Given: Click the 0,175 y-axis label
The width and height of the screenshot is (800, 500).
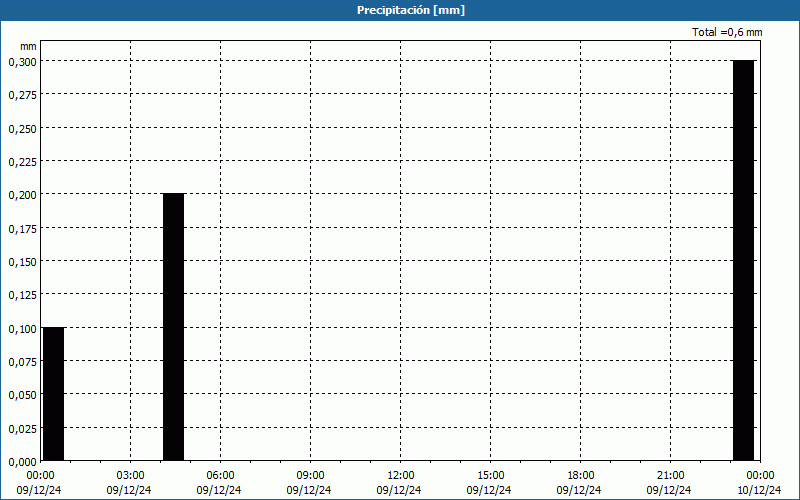Looking at the screenshot, I should pos(22,229).
